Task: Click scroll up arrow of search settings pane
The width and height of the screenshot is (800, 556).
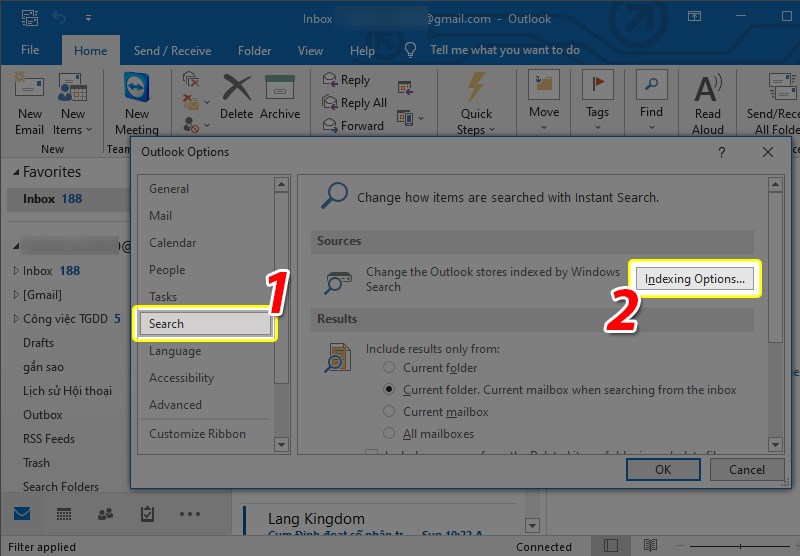Action: point(775,184)
